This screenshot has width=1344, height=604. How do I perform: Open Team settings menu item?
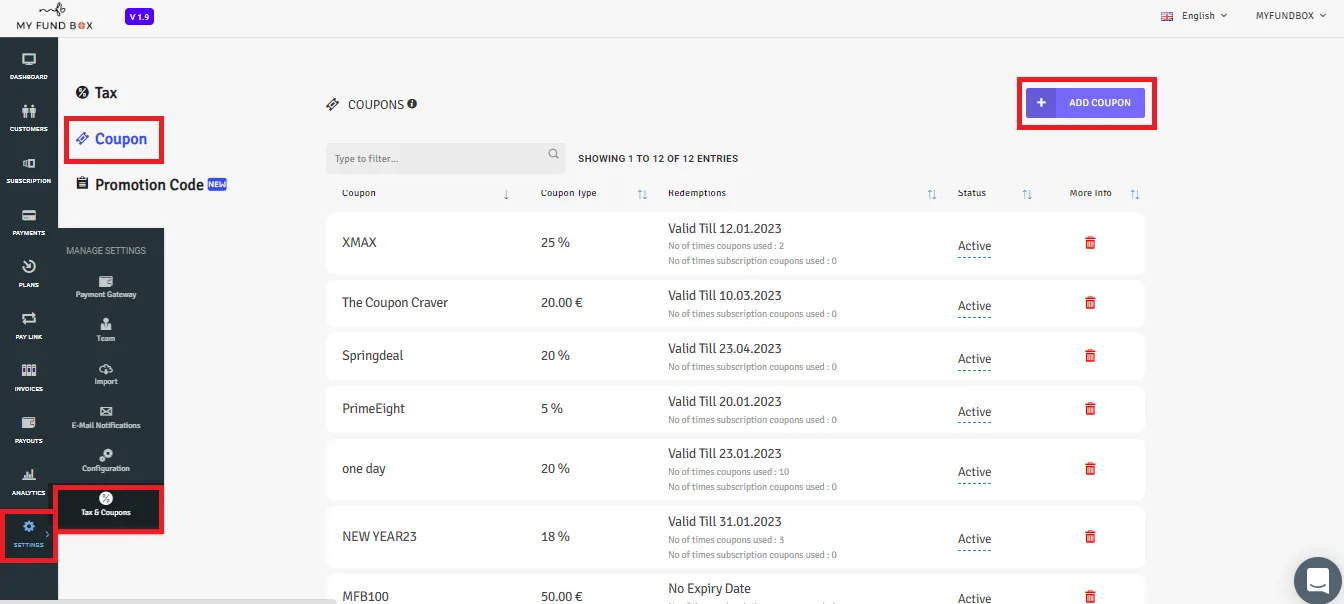[x=106, y=330]
